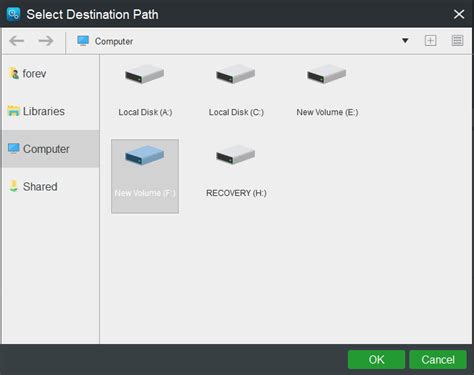The width and height of the screenshot is (474, 375).
Task: Create a new folder with the plus icon
Action: pyautogui.click(x=430, y=41)
